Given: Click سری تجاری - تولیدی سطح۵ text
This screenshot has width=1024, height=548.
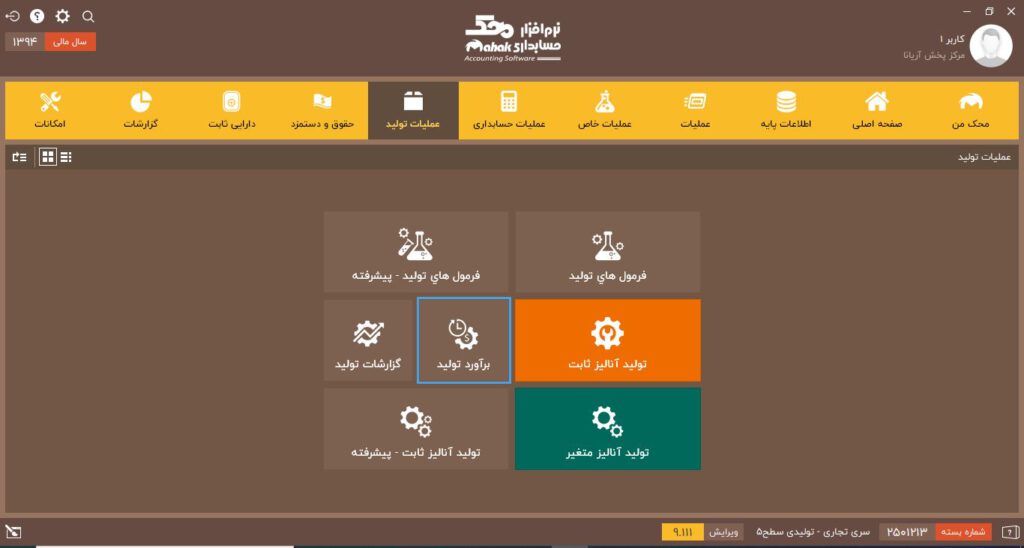Looking at the screenshot, I should tap(813, 532).
